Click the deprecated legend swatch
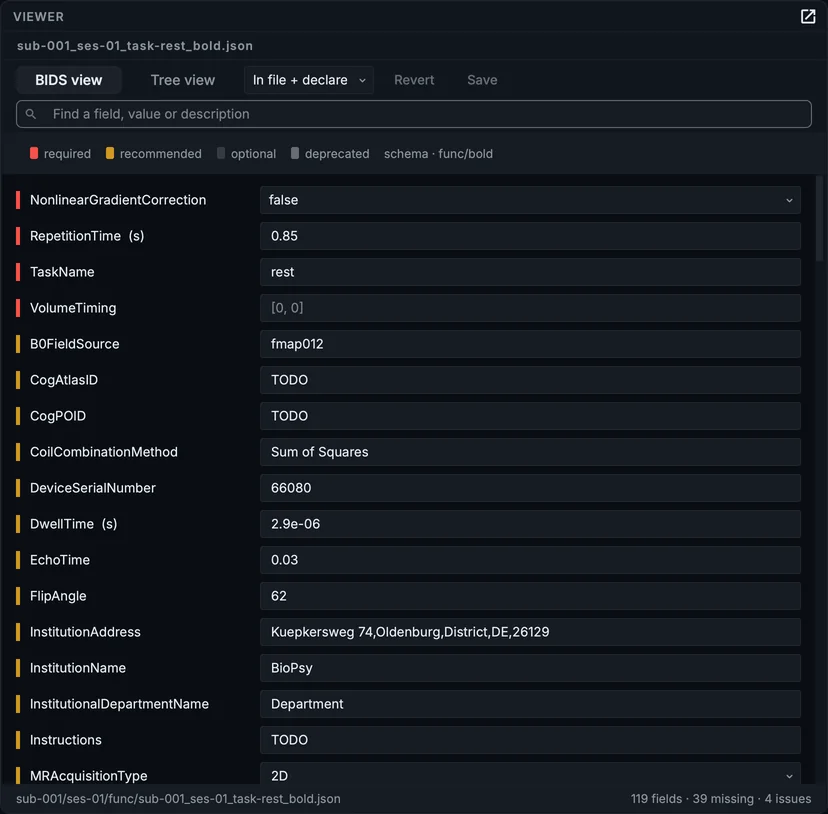This screenshot has width=828, height=814. [295, 153]
